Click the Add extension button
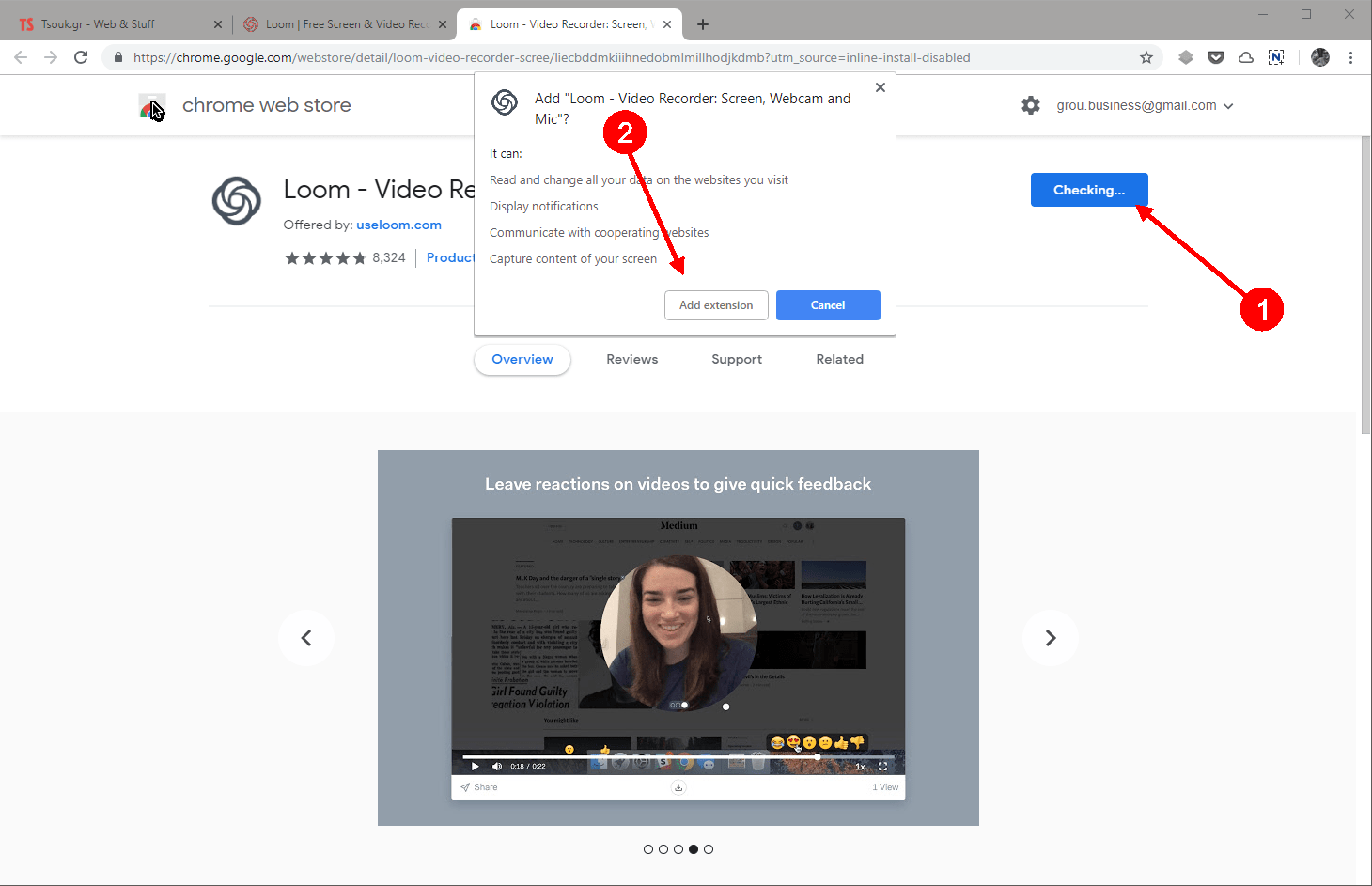The image size is (1372, 886). point(716,305)
